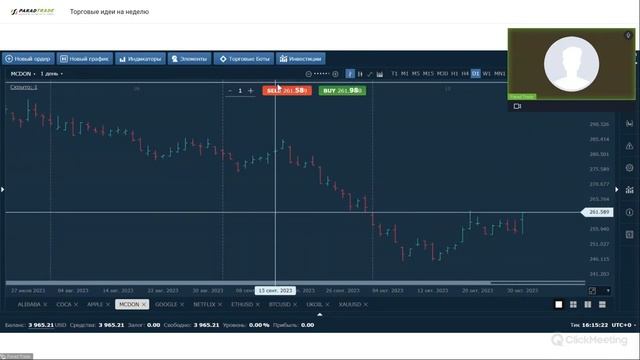Screen dimensions: 640x360
Task: Open the NETFLIX chart tab
Action: coord(204,304)
